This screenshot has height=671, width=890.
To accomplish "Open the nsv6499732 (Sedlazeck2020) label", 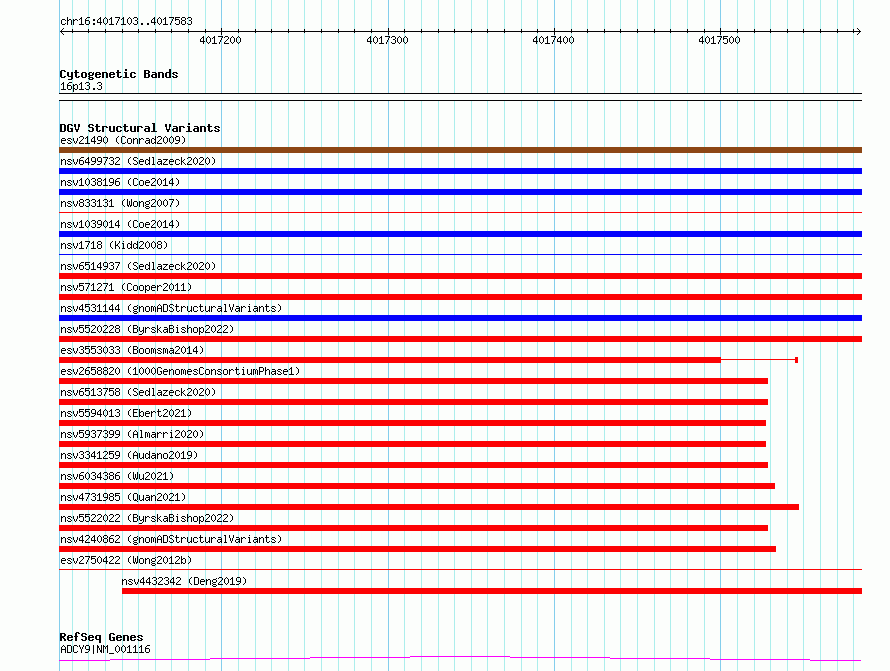I will tap(137, 161).
